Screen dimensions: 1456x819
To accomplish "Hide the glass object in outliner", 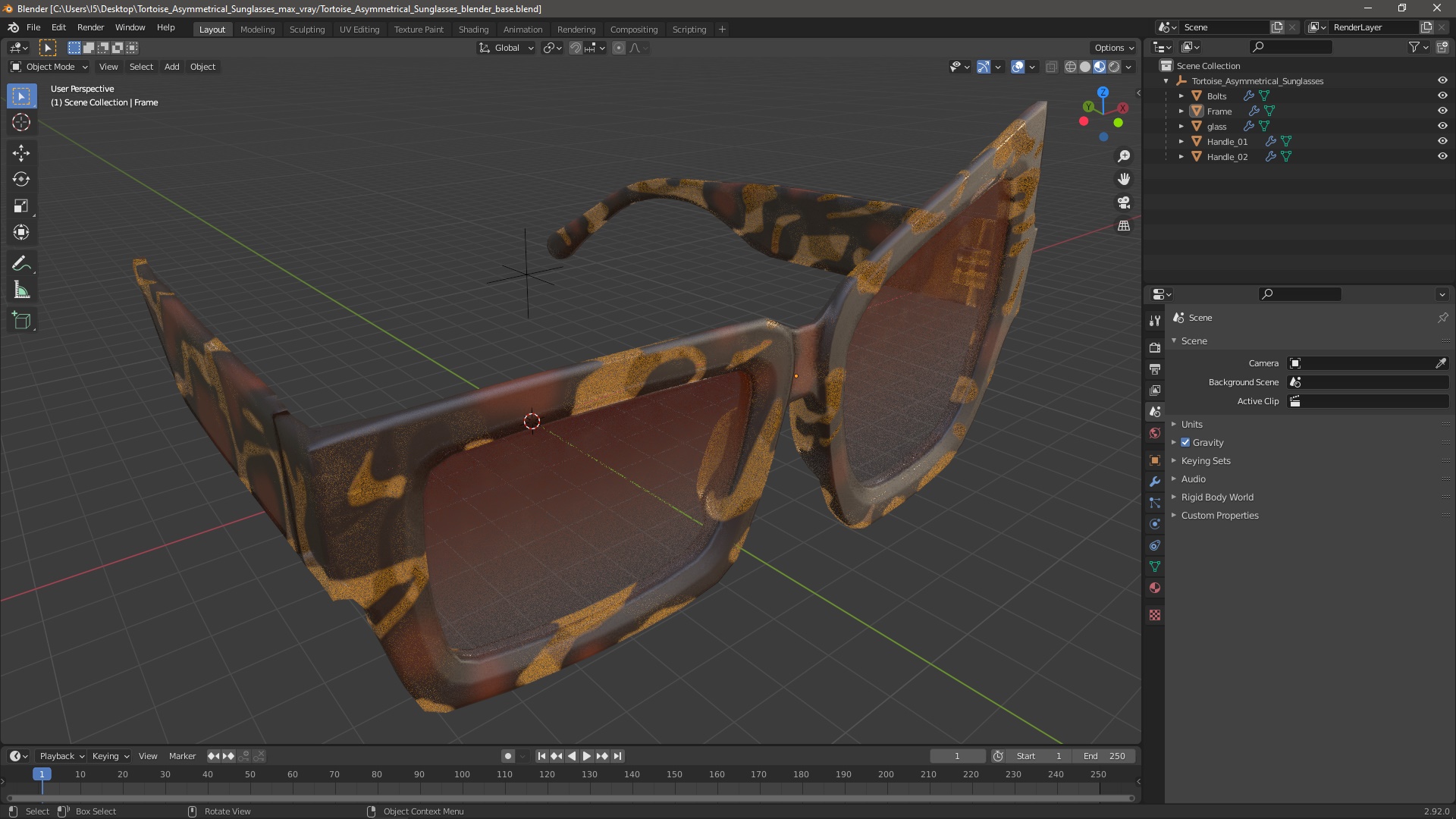I will (1442, 126).
